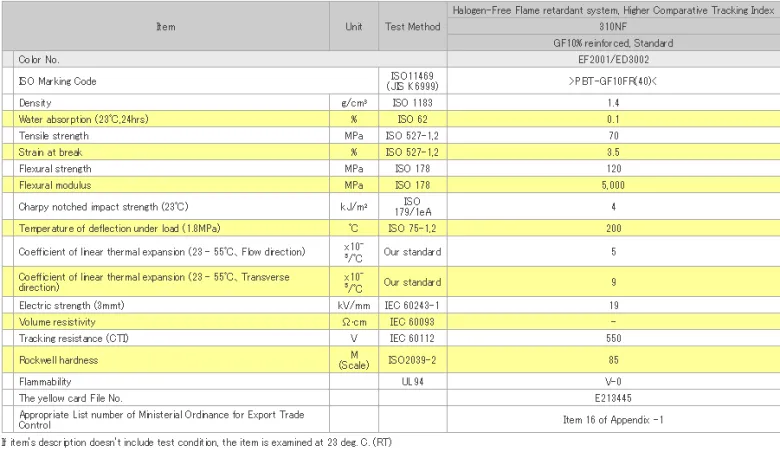
Task: Click the "Unit" column header
Action: 353,27
